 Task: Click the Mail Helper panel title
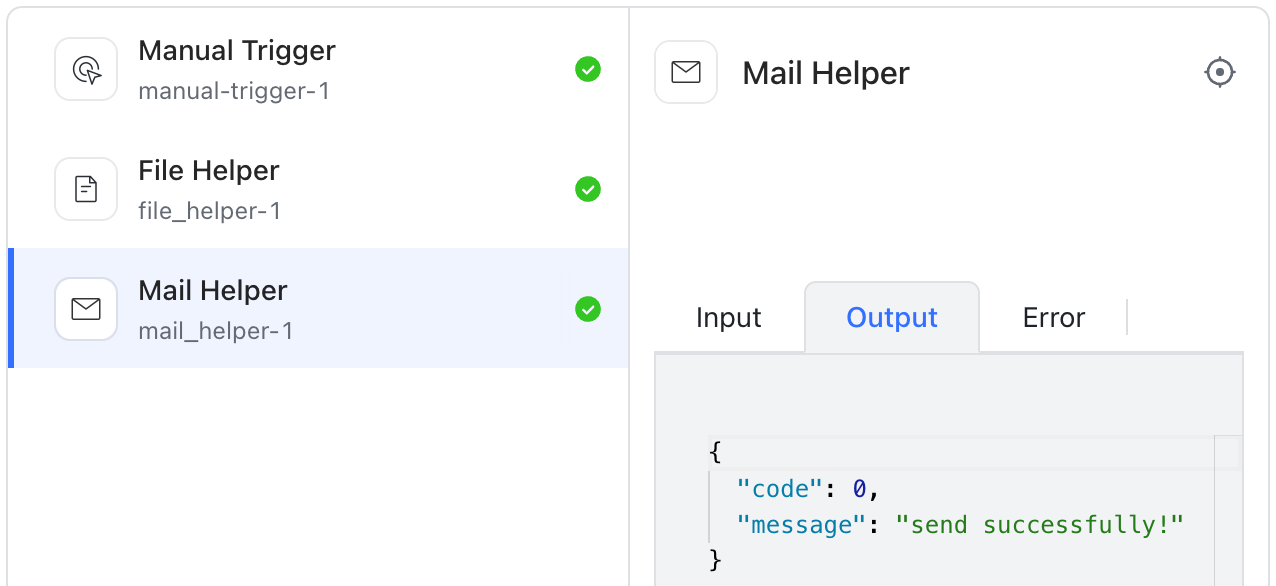coord(825,72)
